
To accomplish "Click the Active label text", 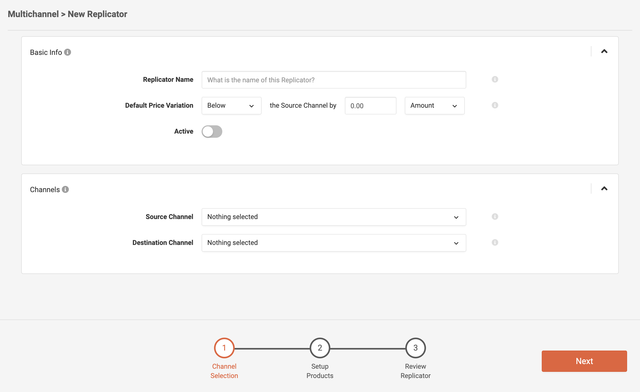I will [184, 131].
